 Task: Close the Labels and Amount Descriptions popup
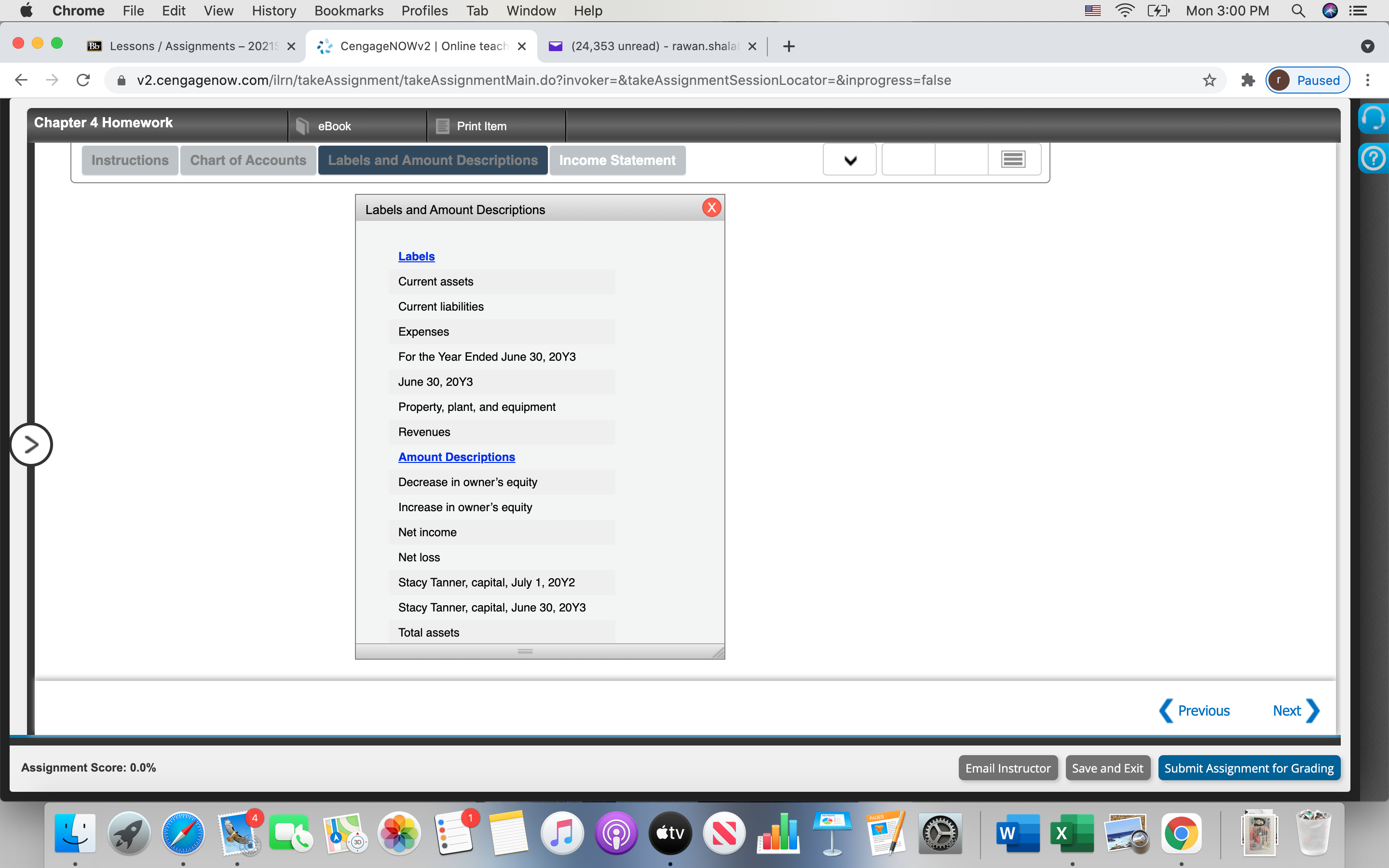coord(711,208)
